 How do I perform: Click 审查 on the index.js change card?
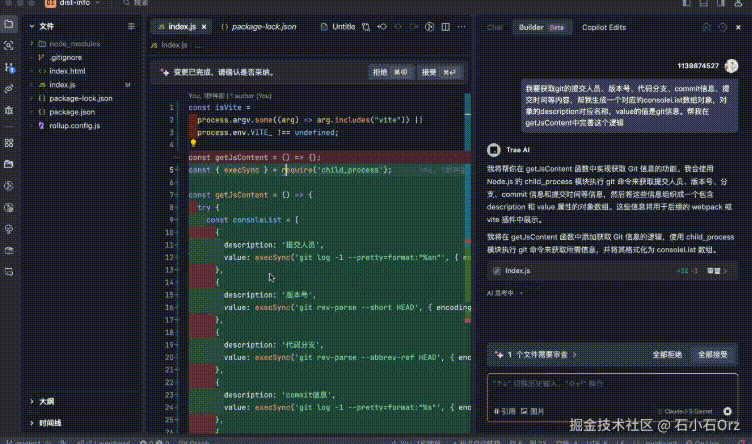pos(716,271)
